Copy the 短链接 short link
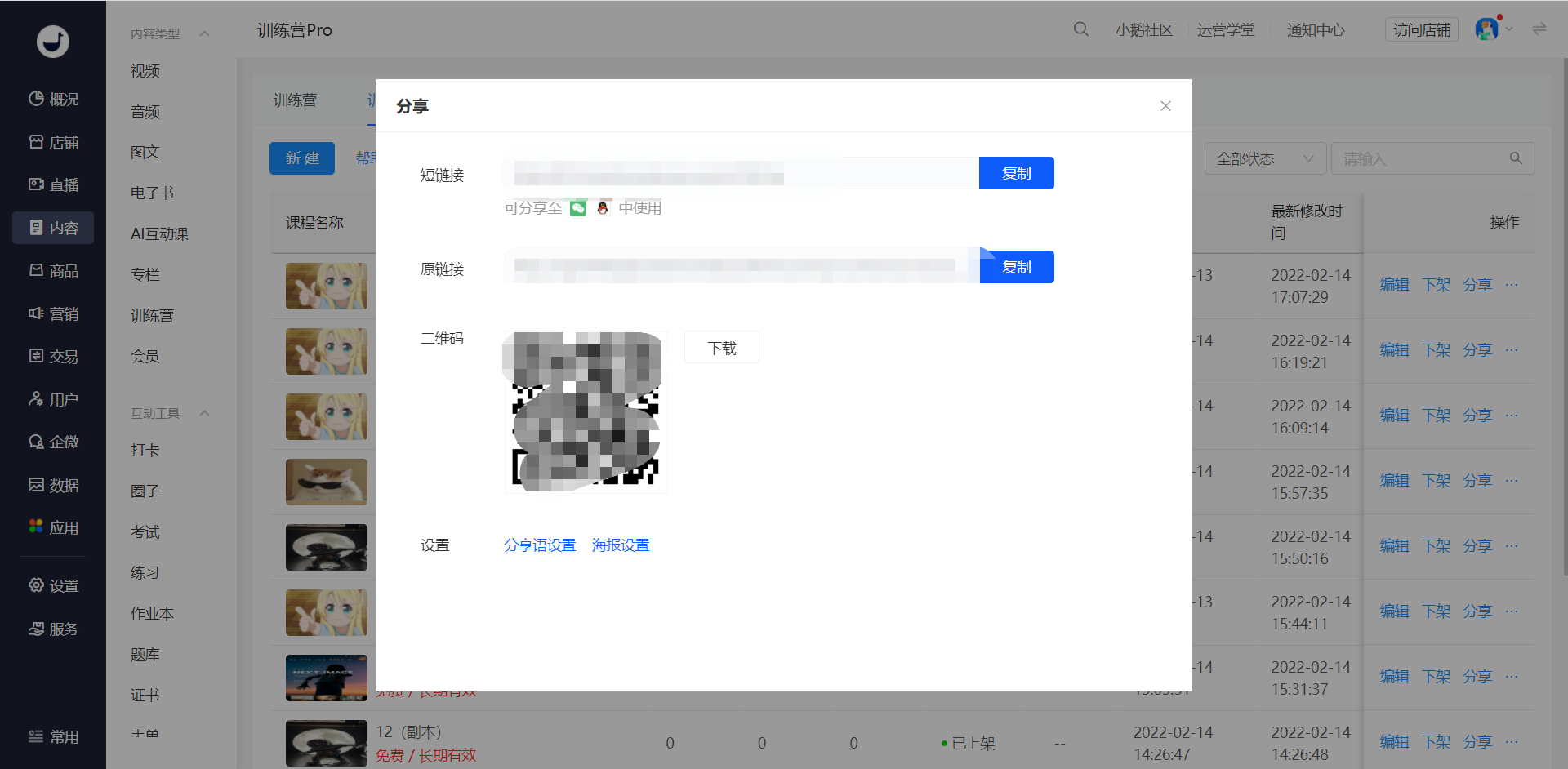This screenshot has width=1568, height=769. click(x=1017, y=173)
